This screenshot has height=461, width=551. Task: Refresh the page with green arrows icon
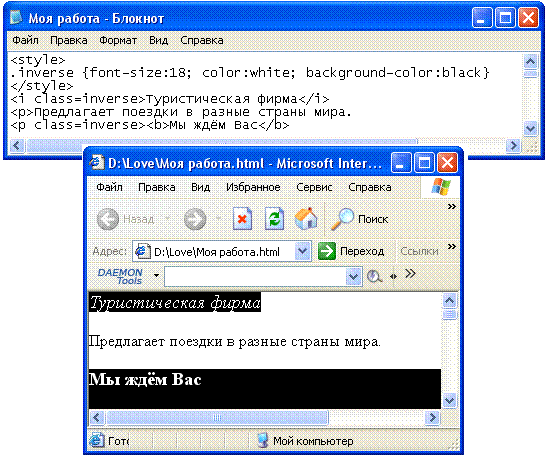274,219
